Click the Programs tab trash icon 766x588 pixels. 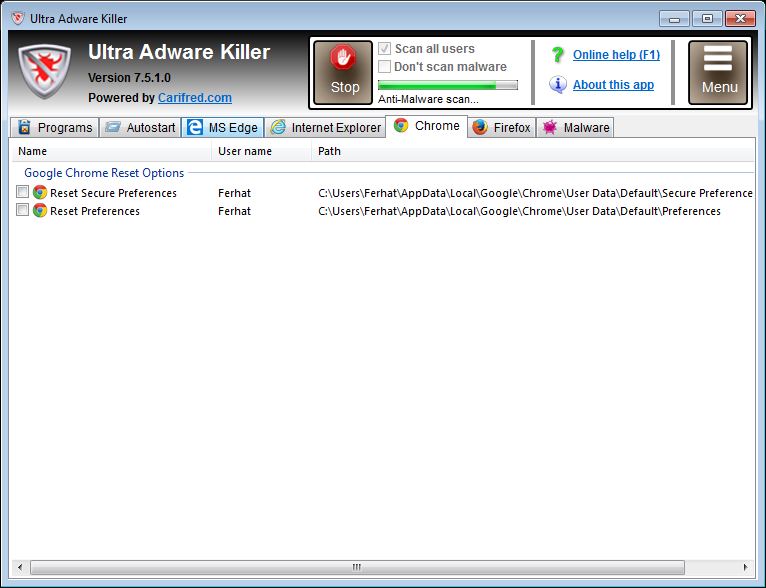(24, 127)
